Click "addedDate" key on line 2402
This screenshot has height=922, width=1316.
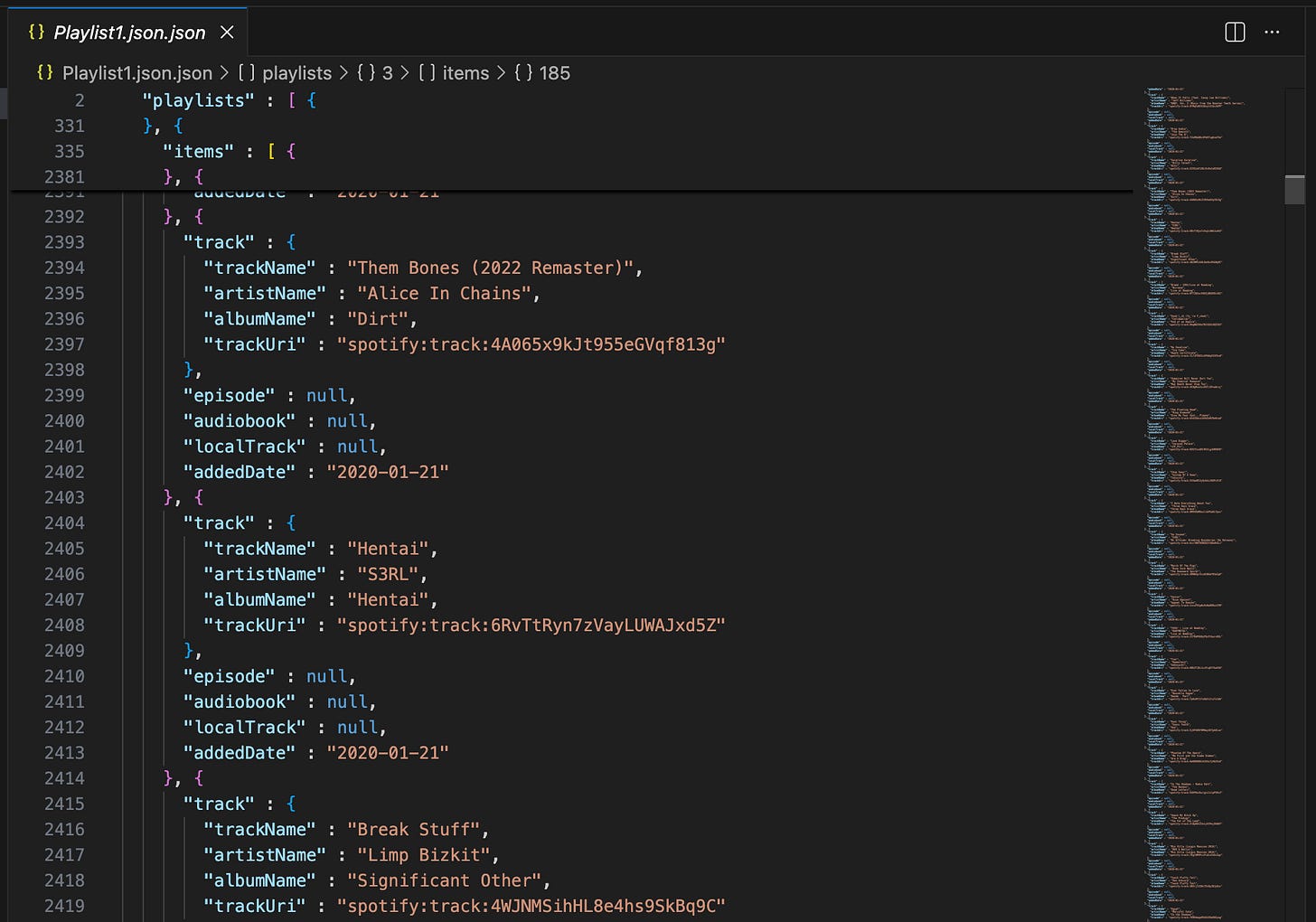240,472
